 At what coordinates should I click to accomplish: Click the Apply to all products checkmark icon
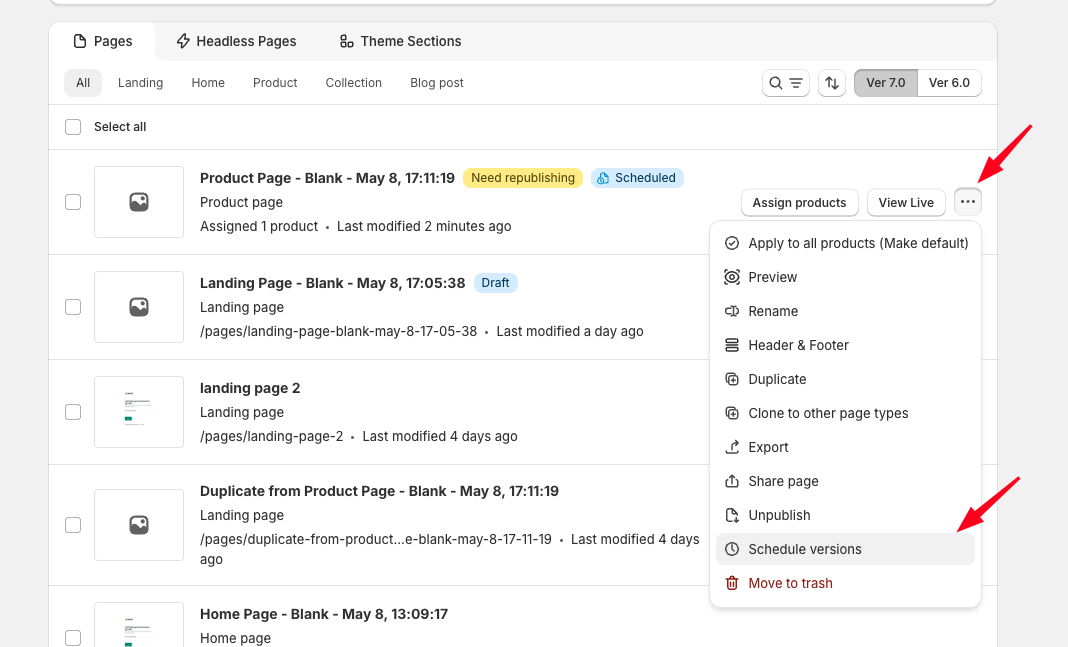pyautogui.click(x=732, y=243)
